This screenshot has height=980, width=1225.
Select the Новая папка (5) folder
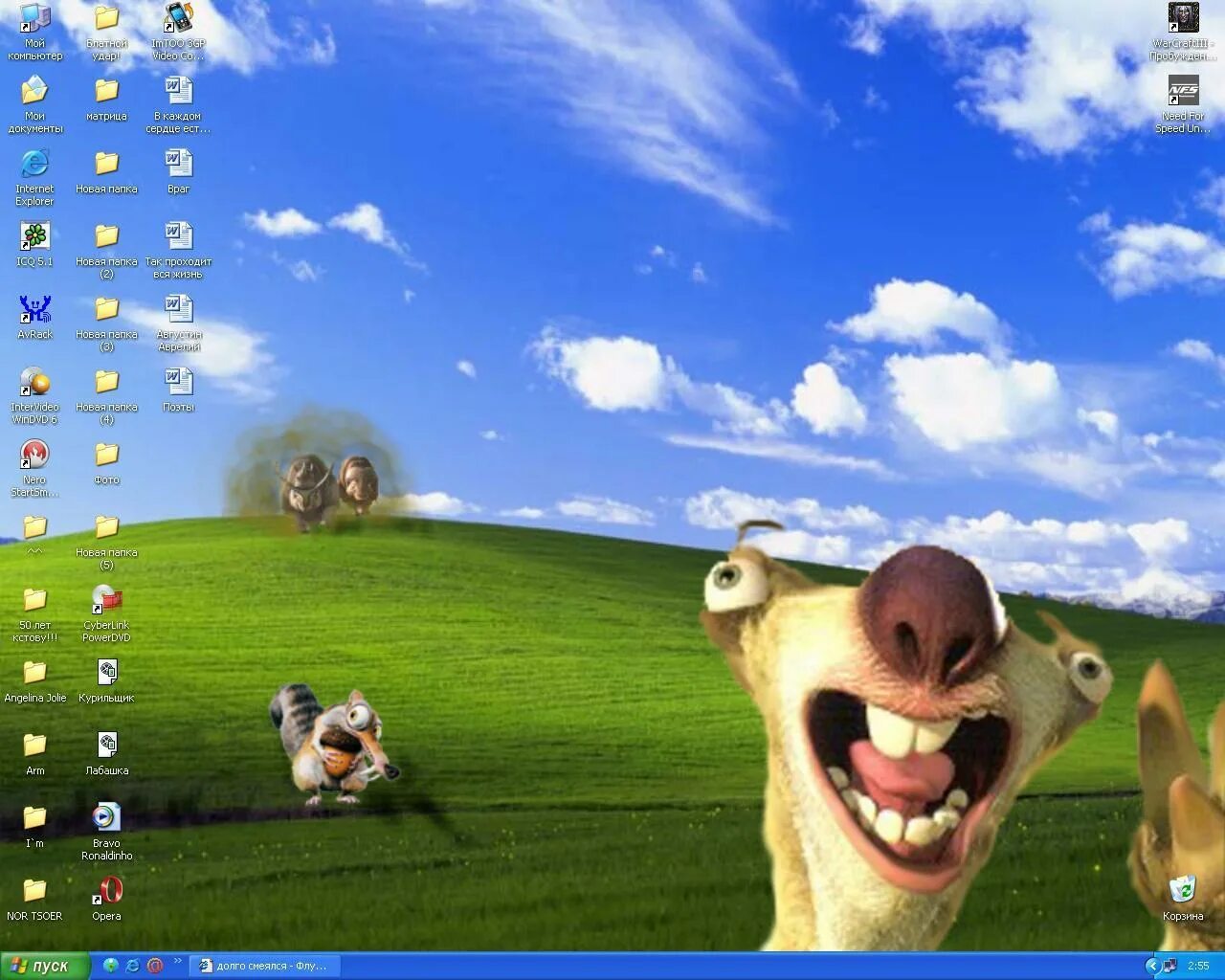tap(106, 541)
